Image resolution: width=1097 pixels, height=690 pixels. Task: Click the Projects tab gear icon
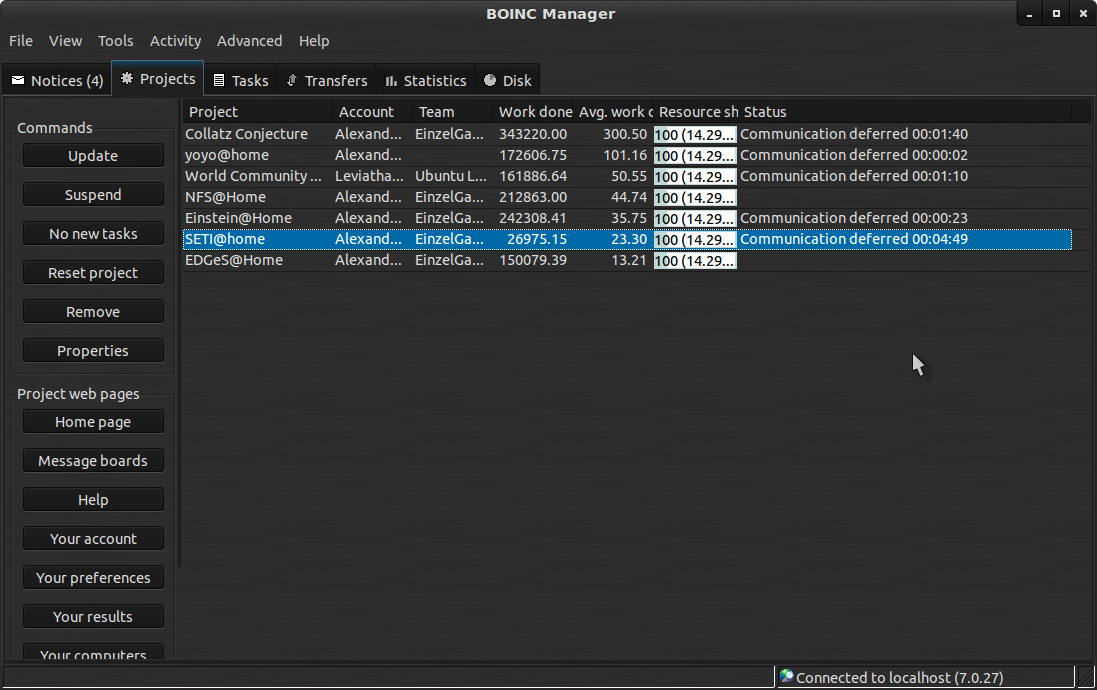[x=127, y=79]
